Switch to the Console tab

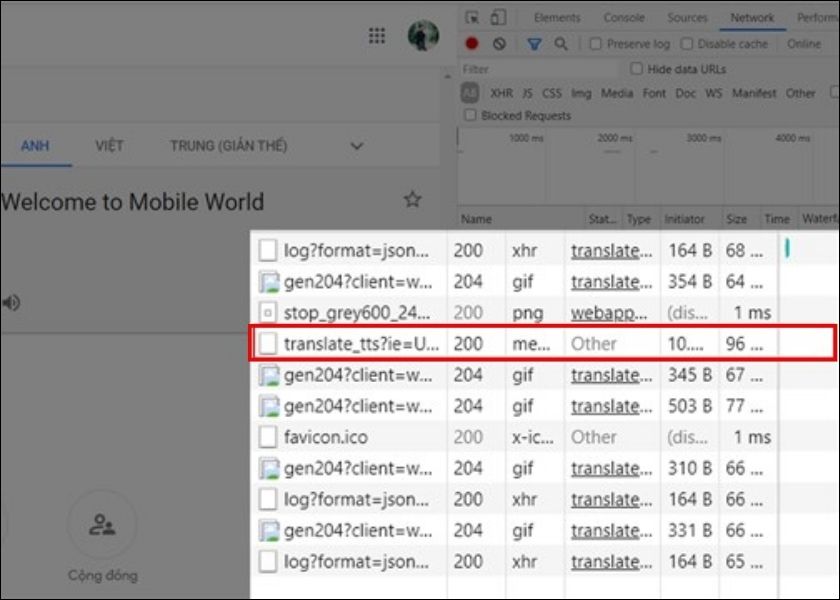pos(624,18)
